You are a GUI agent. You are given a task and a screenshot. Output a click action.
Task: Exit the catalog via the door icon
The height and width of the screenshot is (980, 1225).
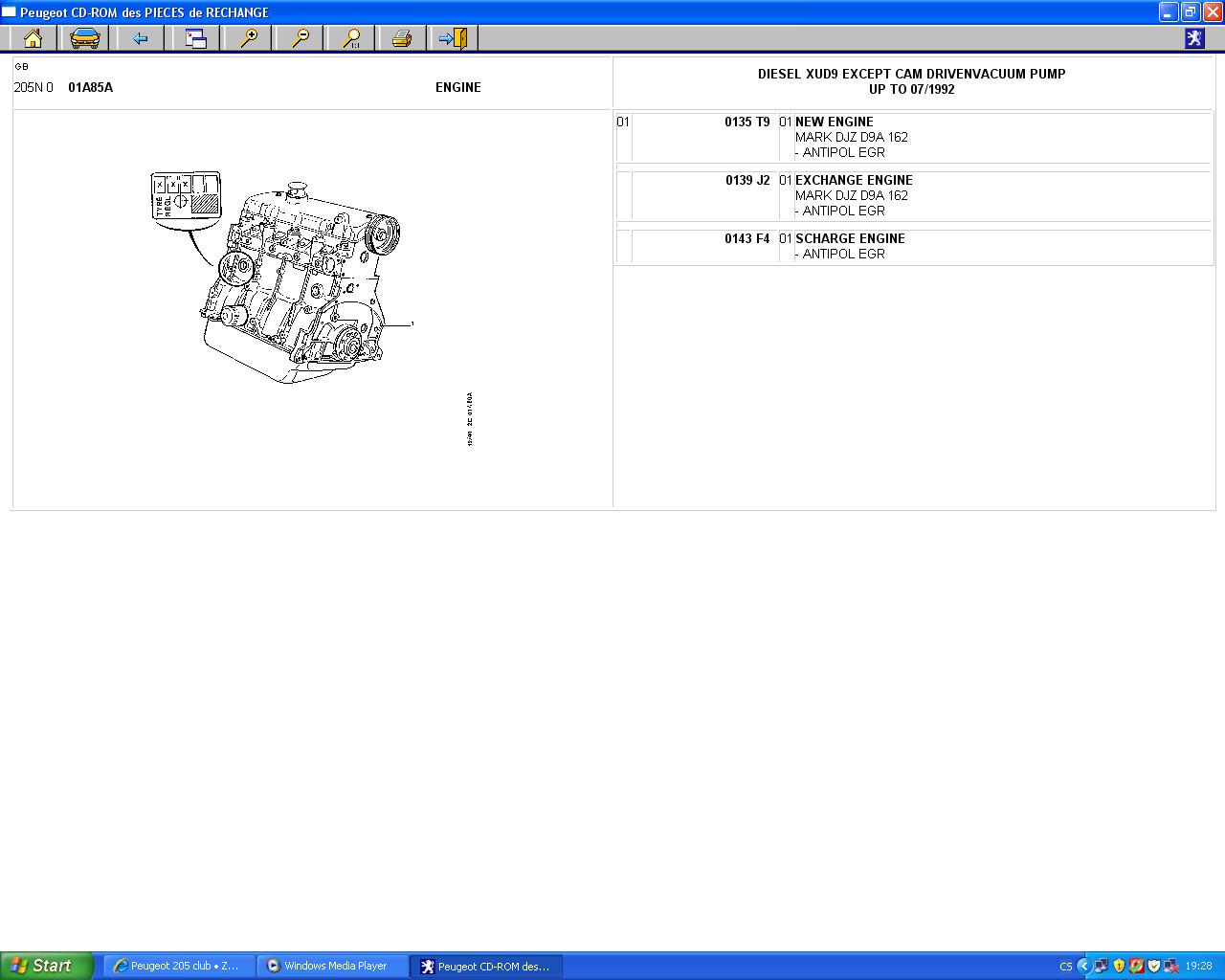click(x=453, y=38)
